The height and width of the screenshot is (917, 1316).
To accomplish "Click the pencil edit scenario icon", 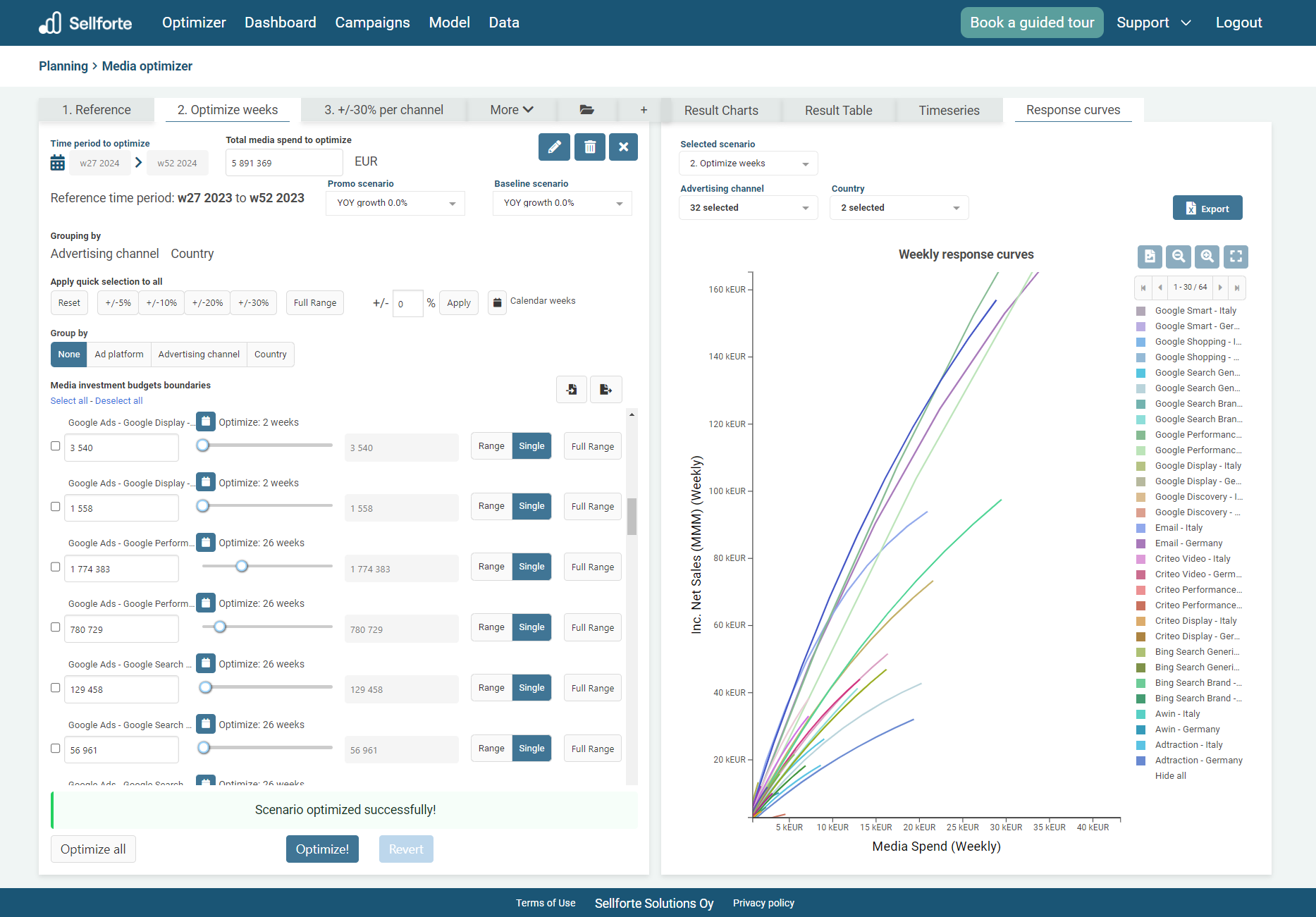I will coord(554,147).
